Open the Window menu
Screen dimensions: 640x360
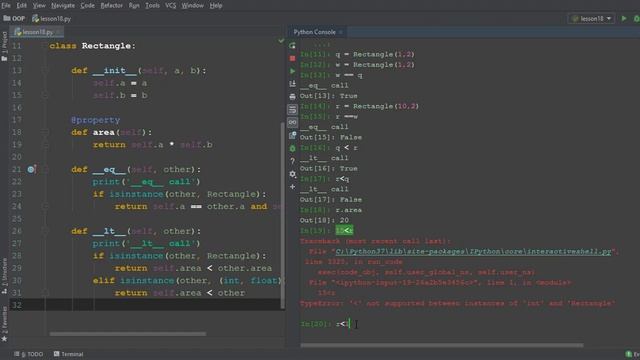192,5
